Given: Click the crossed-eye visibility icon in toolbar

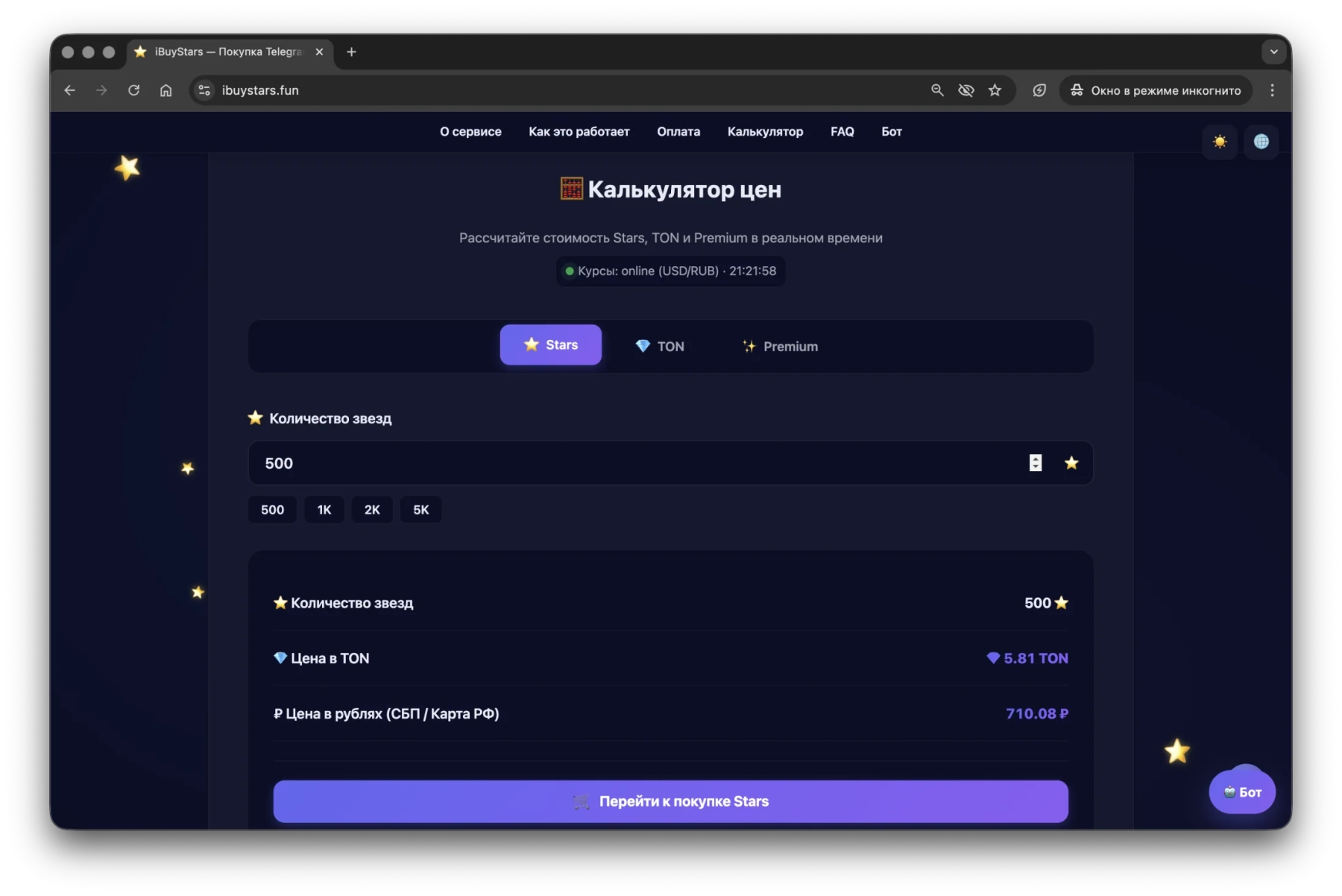Looking at the screenshot, I should point(966,90).
